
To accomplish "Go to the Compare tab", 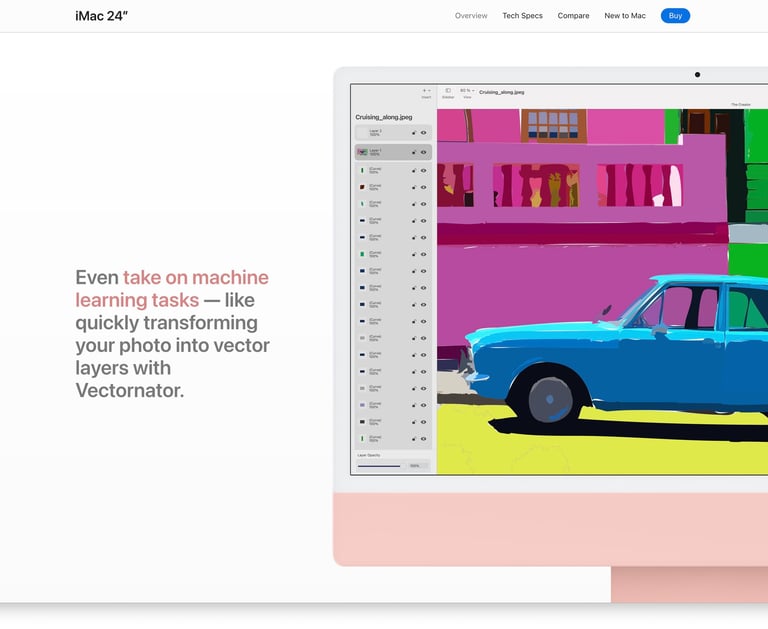I will (573, 16).
